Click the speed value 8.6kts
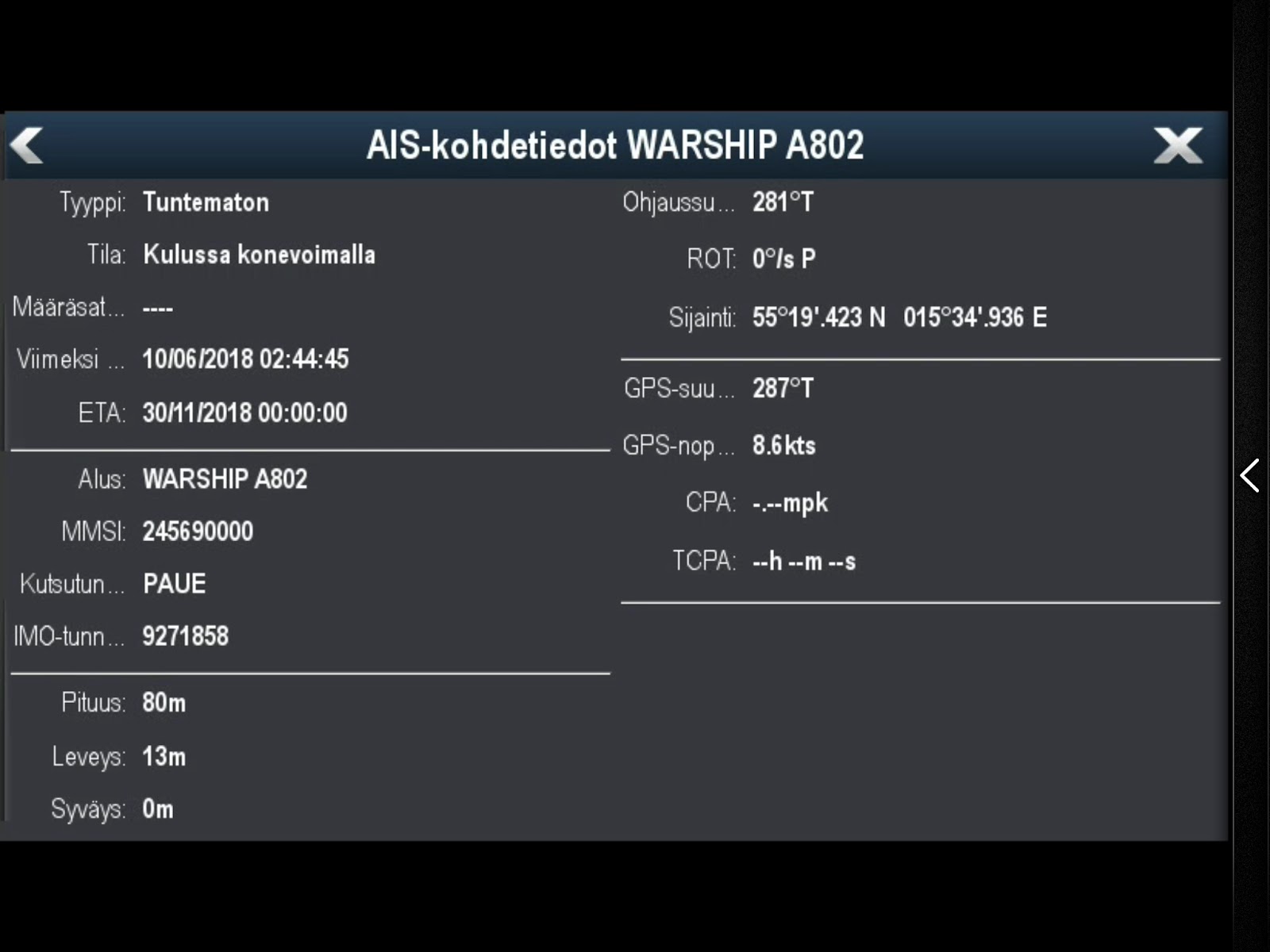This screenshot has width=1270, height=952. pos(783,446)
